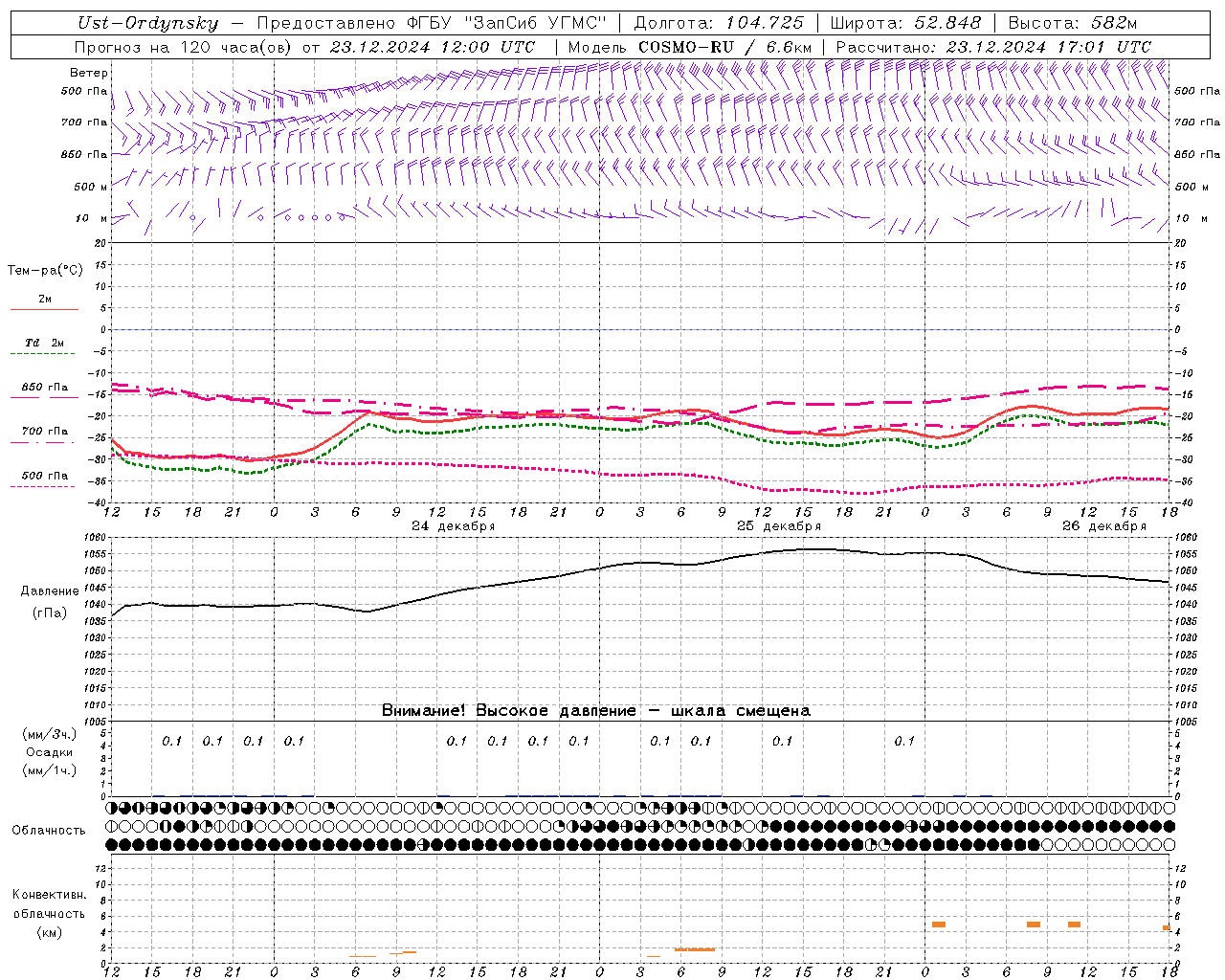Click the Давление pressure panel label

(x=49, y=591)
